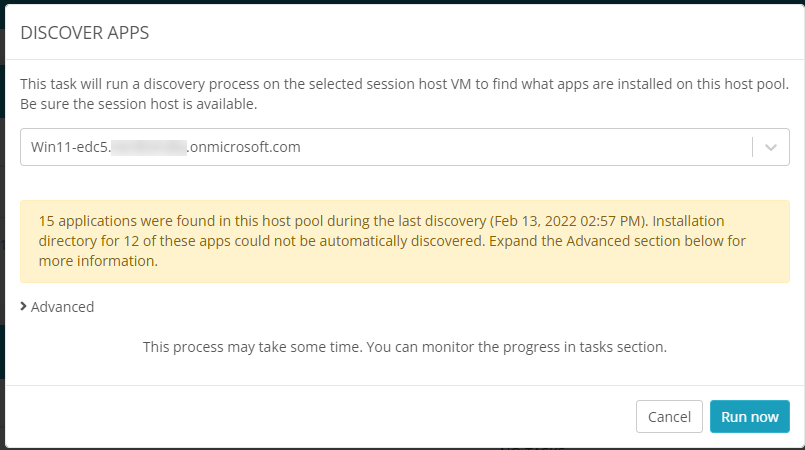Click the DISCOVER APPS dialog title

(x=85, y=32)
